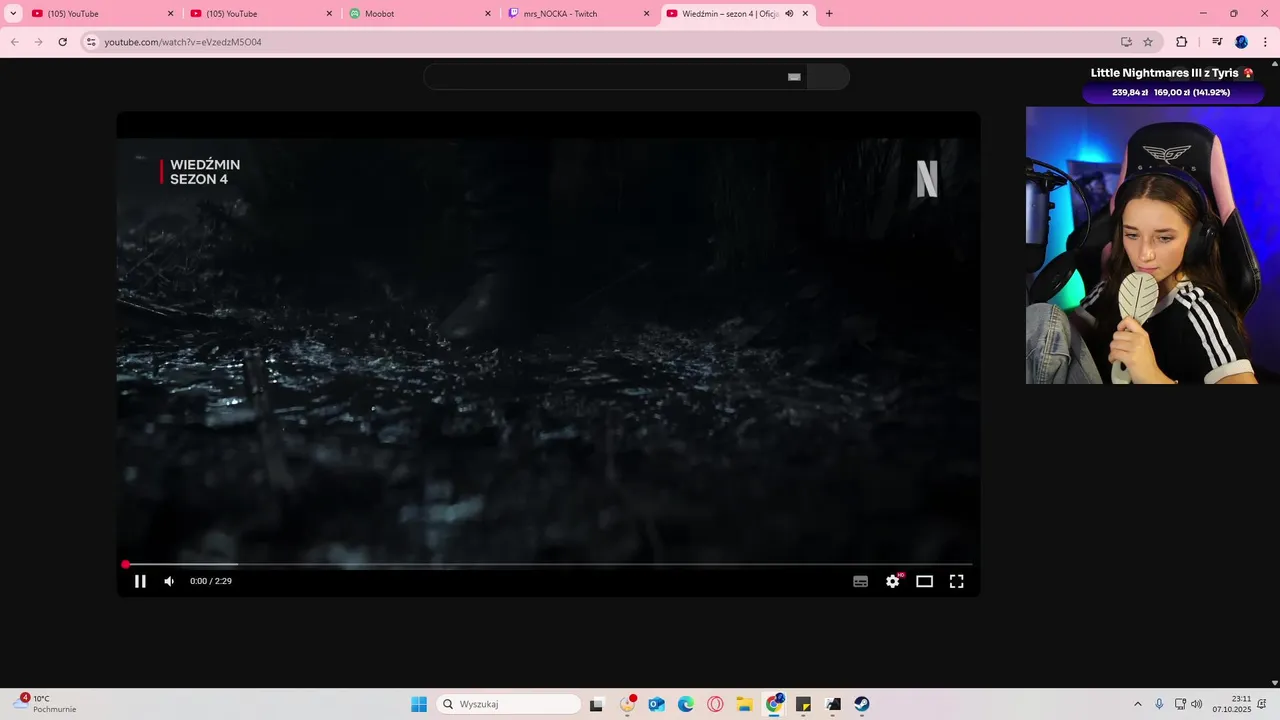Open the YouTube player settings gear
Screen dimensions: 1280x720
click(x=893, y=581)
